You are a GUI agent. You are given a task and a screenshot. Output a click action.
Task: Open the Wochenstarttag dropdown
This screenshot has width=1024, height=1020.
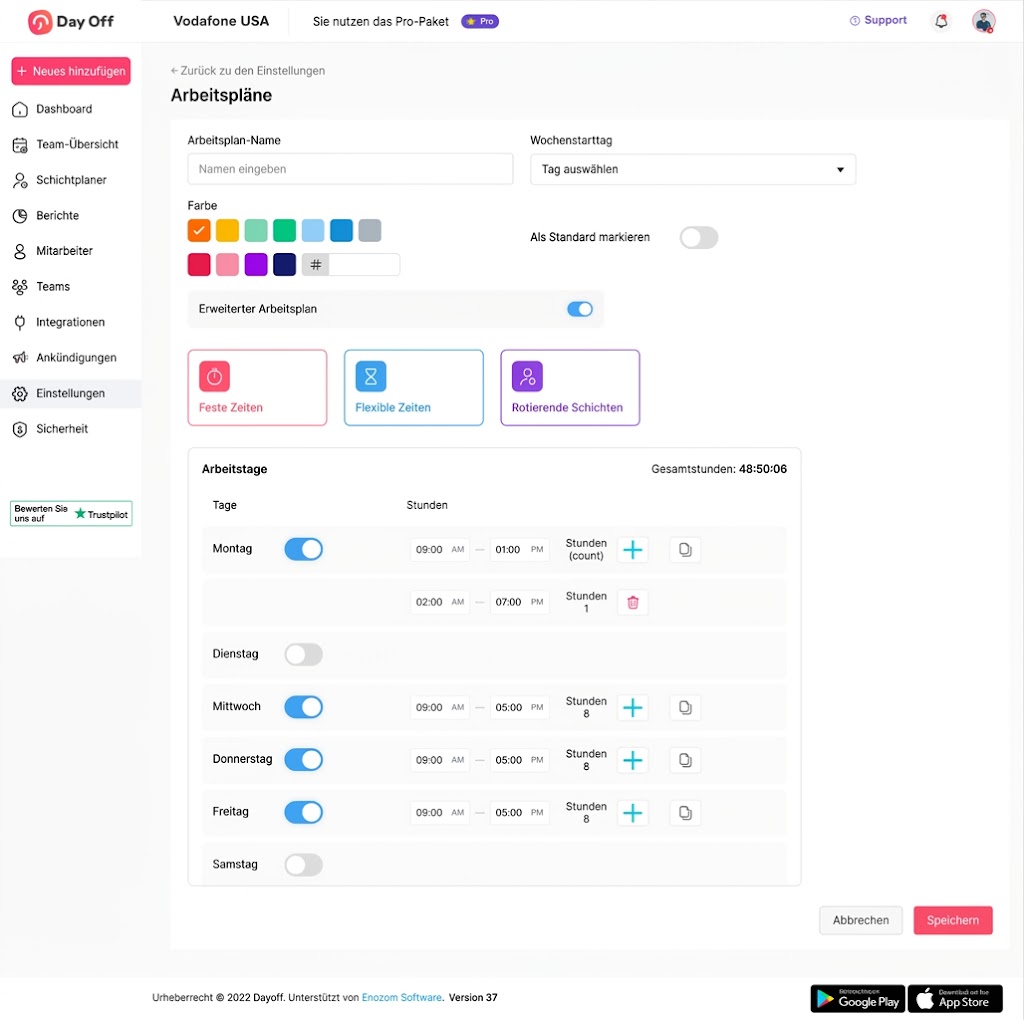(x=692, y=170)
